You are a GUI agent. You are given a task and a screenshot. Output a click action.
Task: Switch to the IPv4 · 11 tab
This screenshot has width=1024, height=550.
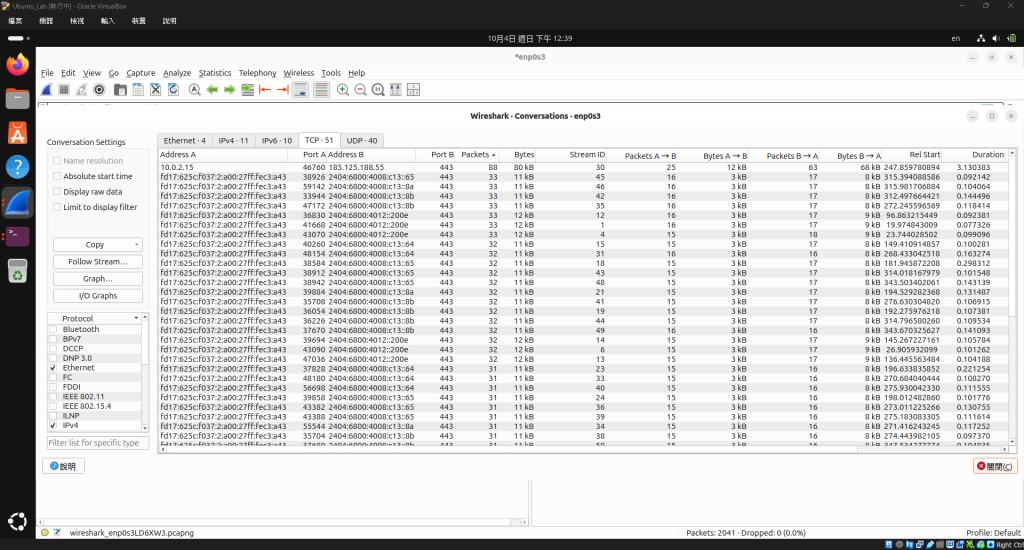pyautogui.click(x=233, y=140)
